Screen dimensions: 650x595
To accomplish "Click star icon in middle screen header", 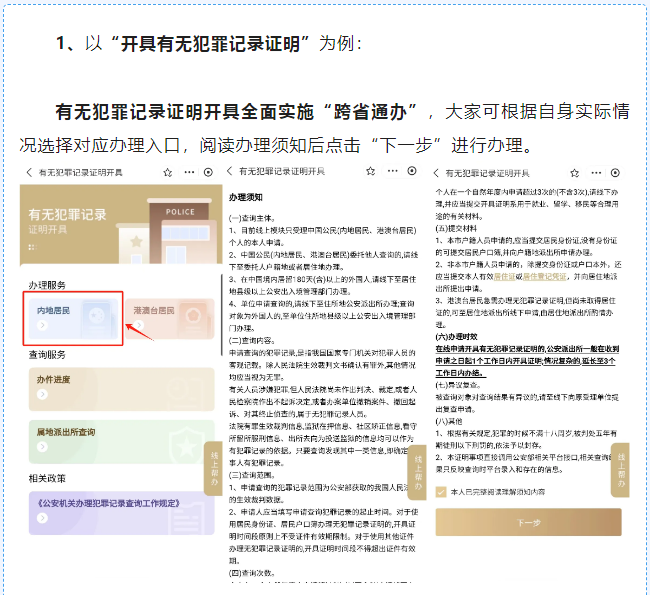I will [x=369, y=172].
